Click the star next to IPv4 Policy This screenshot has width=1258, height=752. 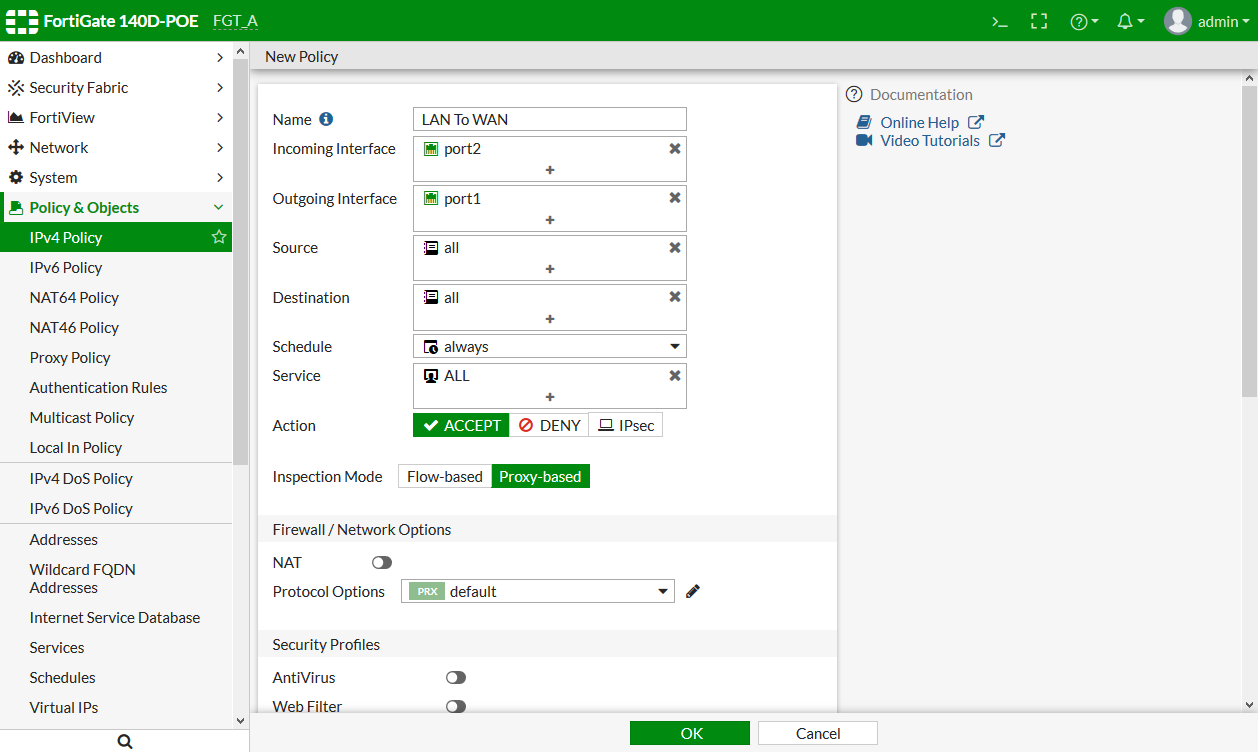[x=217, y=237]
